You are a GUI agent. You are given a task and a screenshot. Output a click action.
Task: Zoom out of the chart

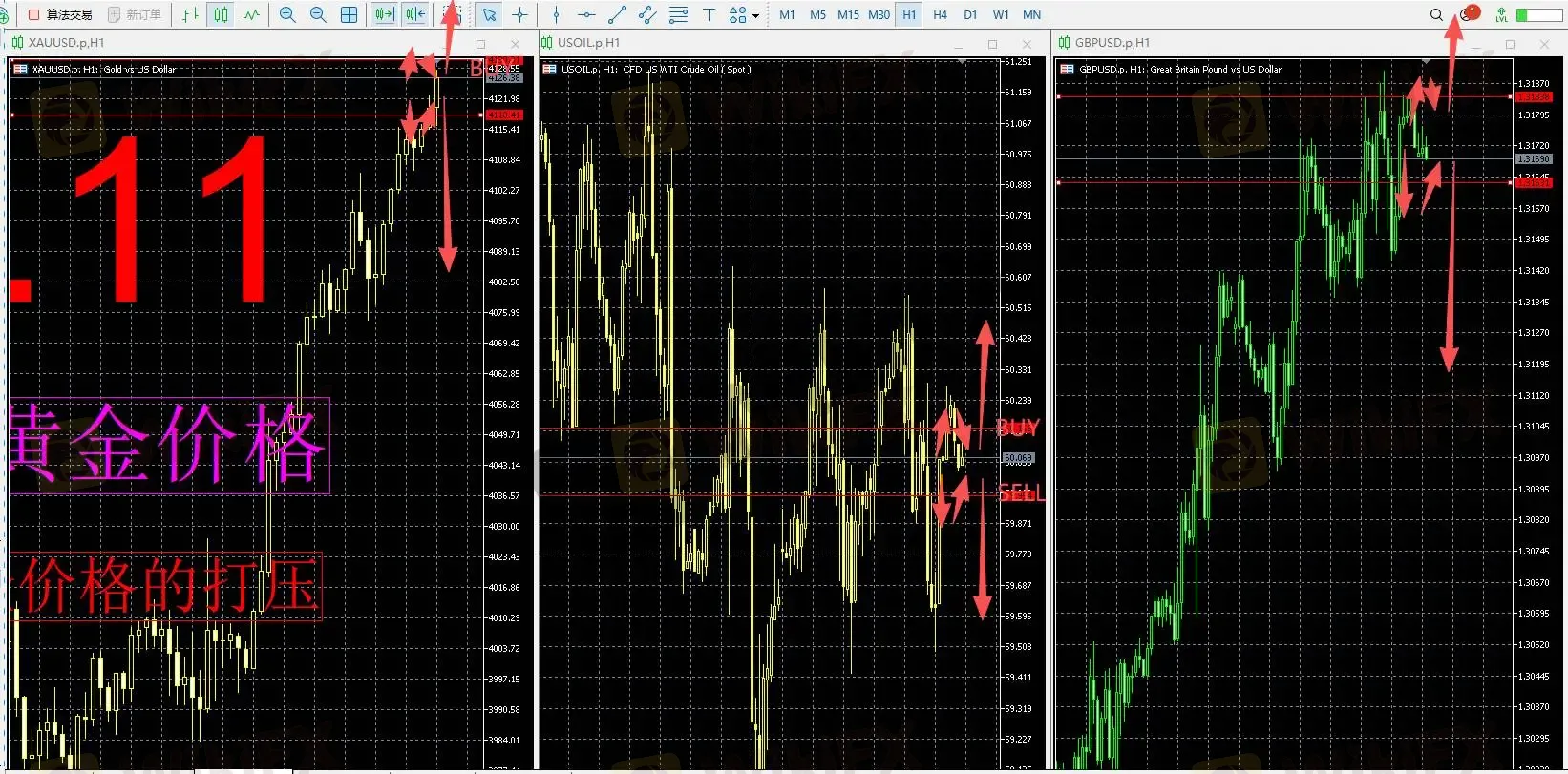(318, 14)
